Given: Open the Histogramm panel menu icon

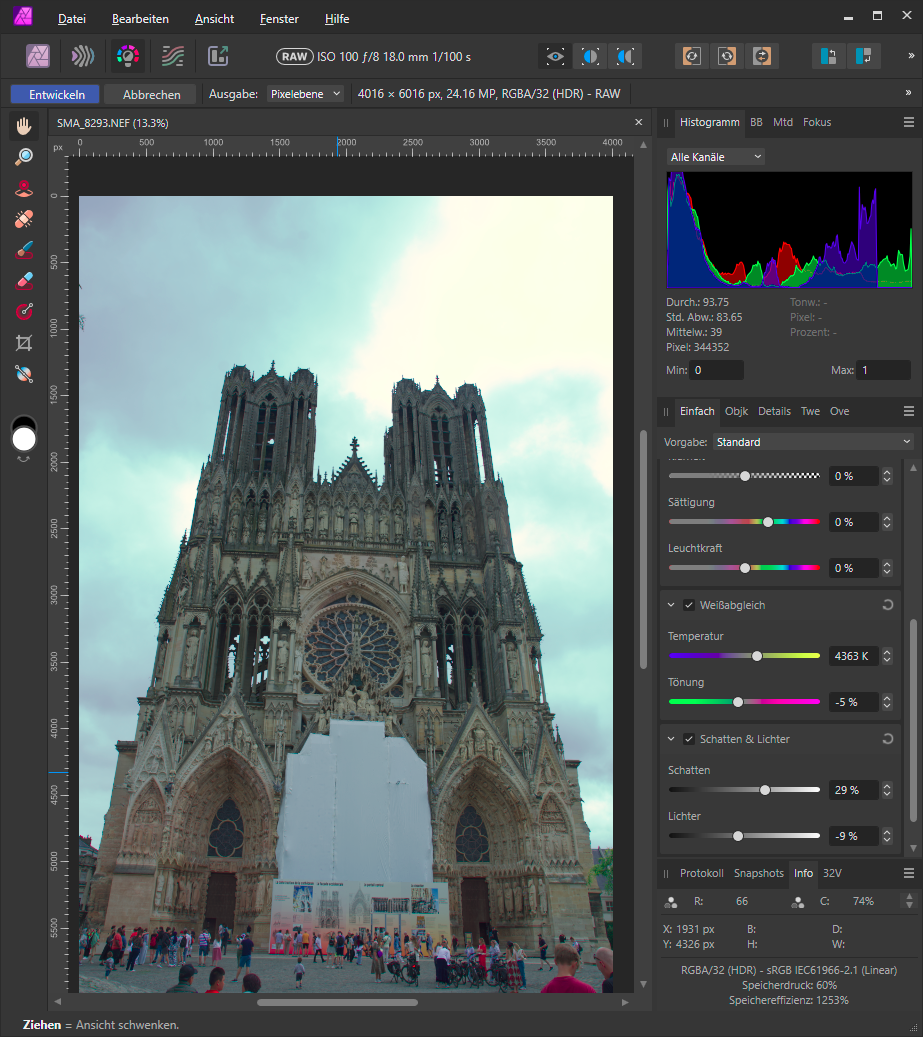Looking at the screenshot, I should pyautogui.click(x=908, y=122).
